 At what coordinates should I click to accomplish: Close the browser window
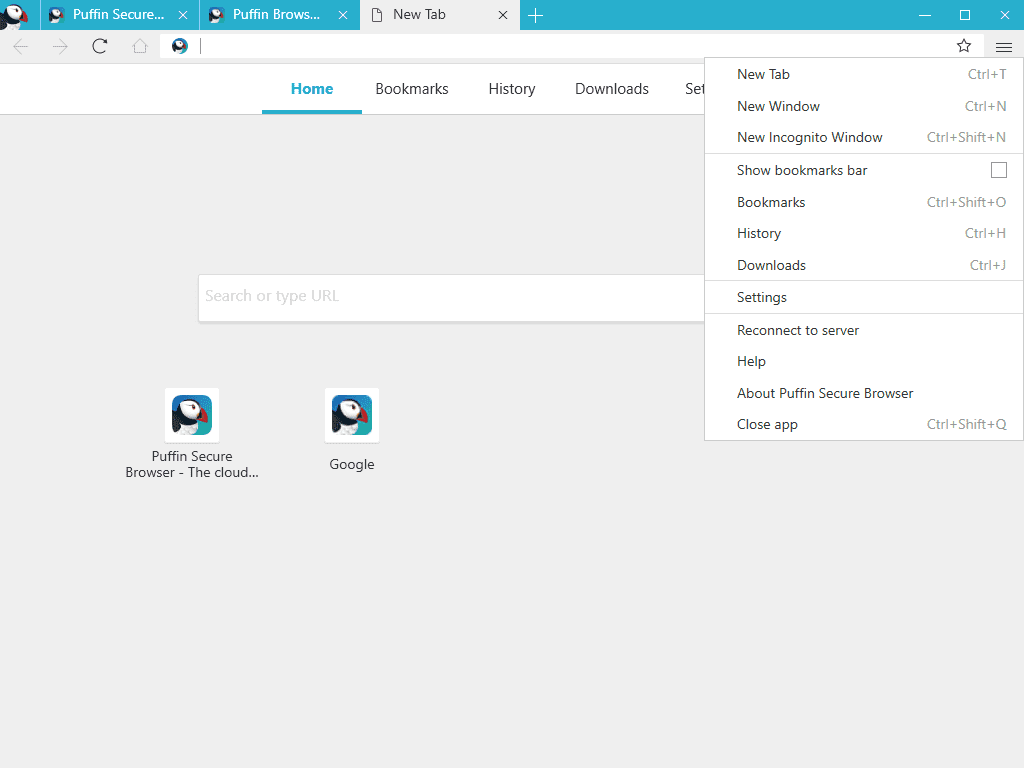pyautogui.click(x=1004, y=15)
